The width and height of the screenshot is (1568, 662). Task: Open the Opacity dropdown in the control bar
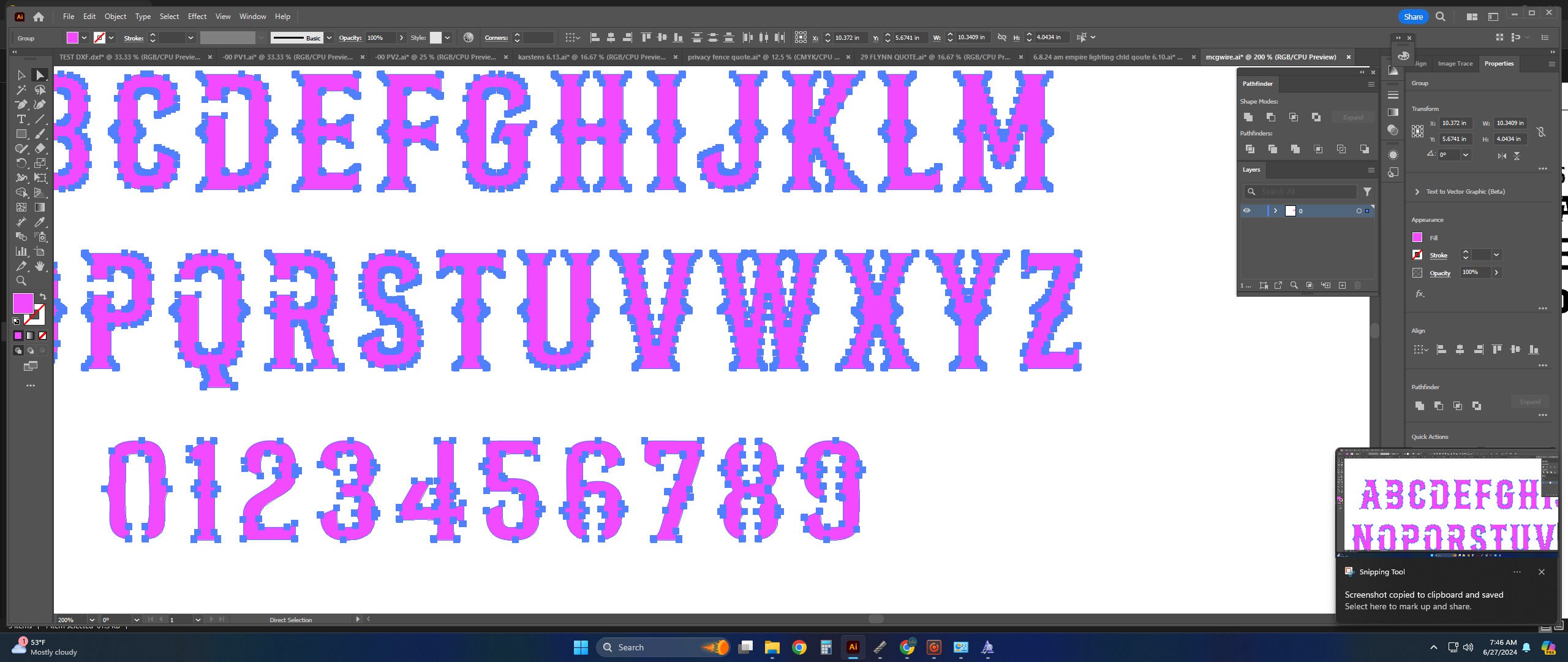(x=402, y=37)
